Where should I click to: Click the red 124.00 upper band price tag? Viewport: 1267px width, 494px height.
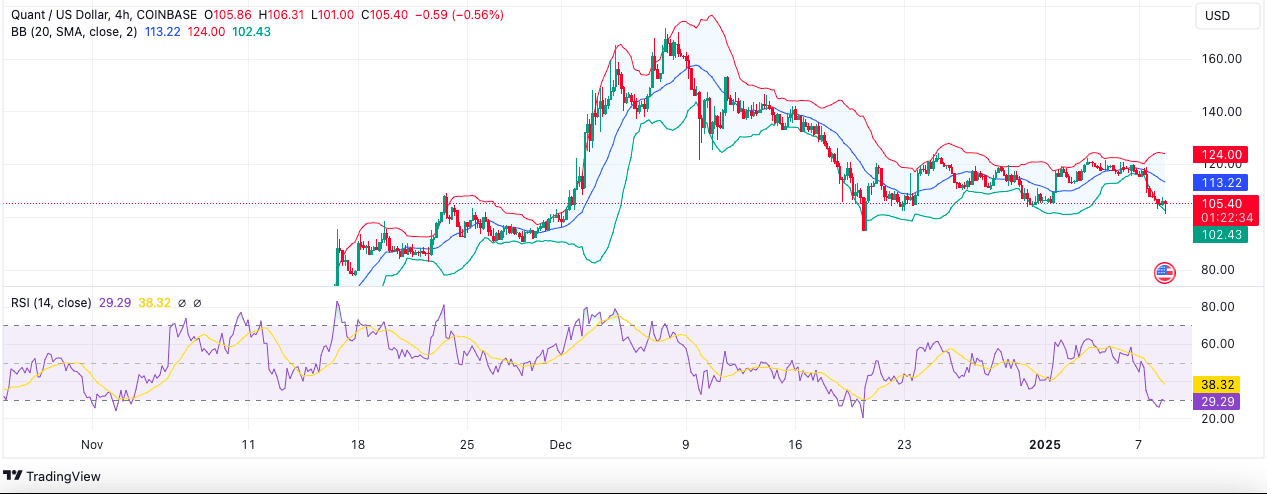coord(1221,155)
